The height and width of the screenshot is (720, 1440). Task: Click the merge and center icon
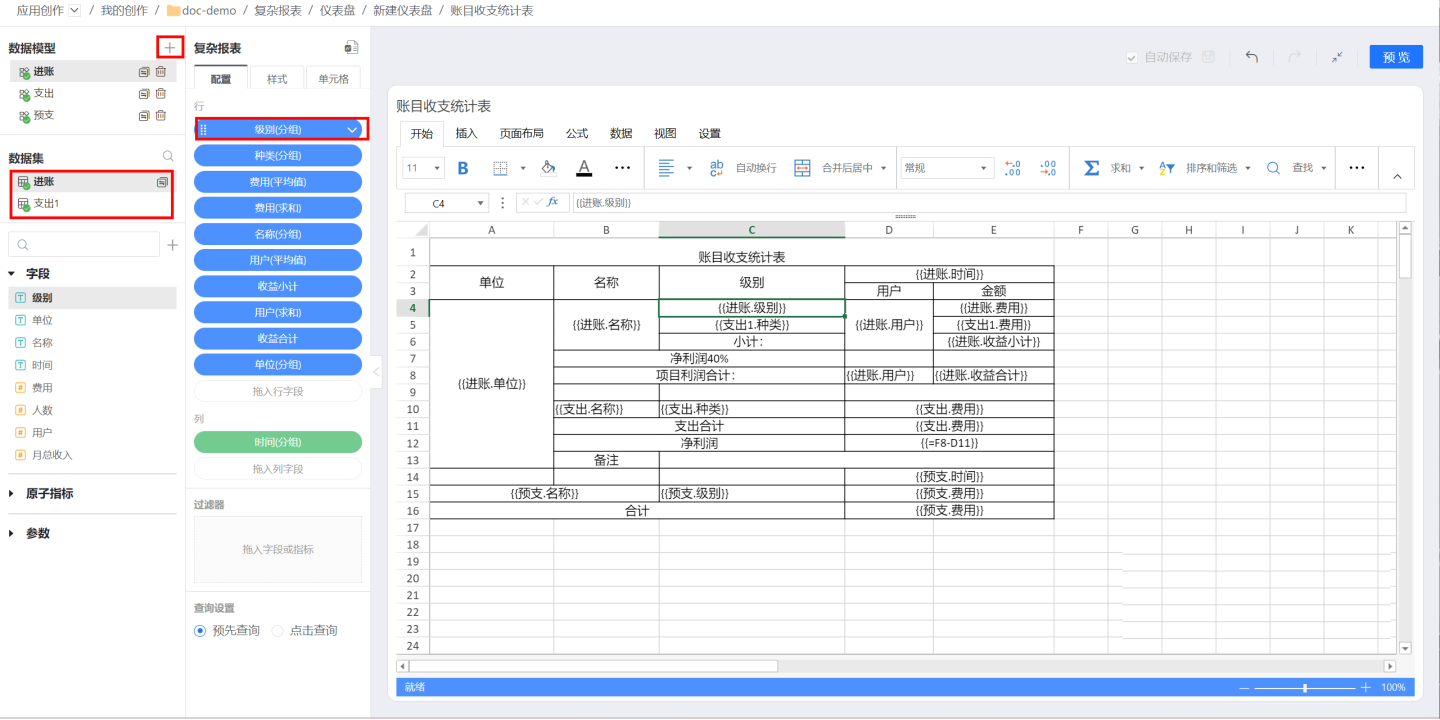[x=802, y=168]
